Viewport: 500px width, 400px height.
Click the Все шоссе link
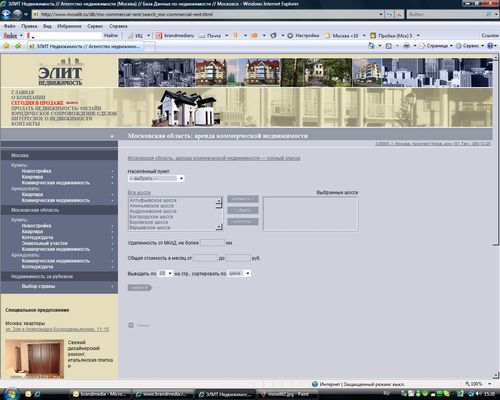coord(139,193)
